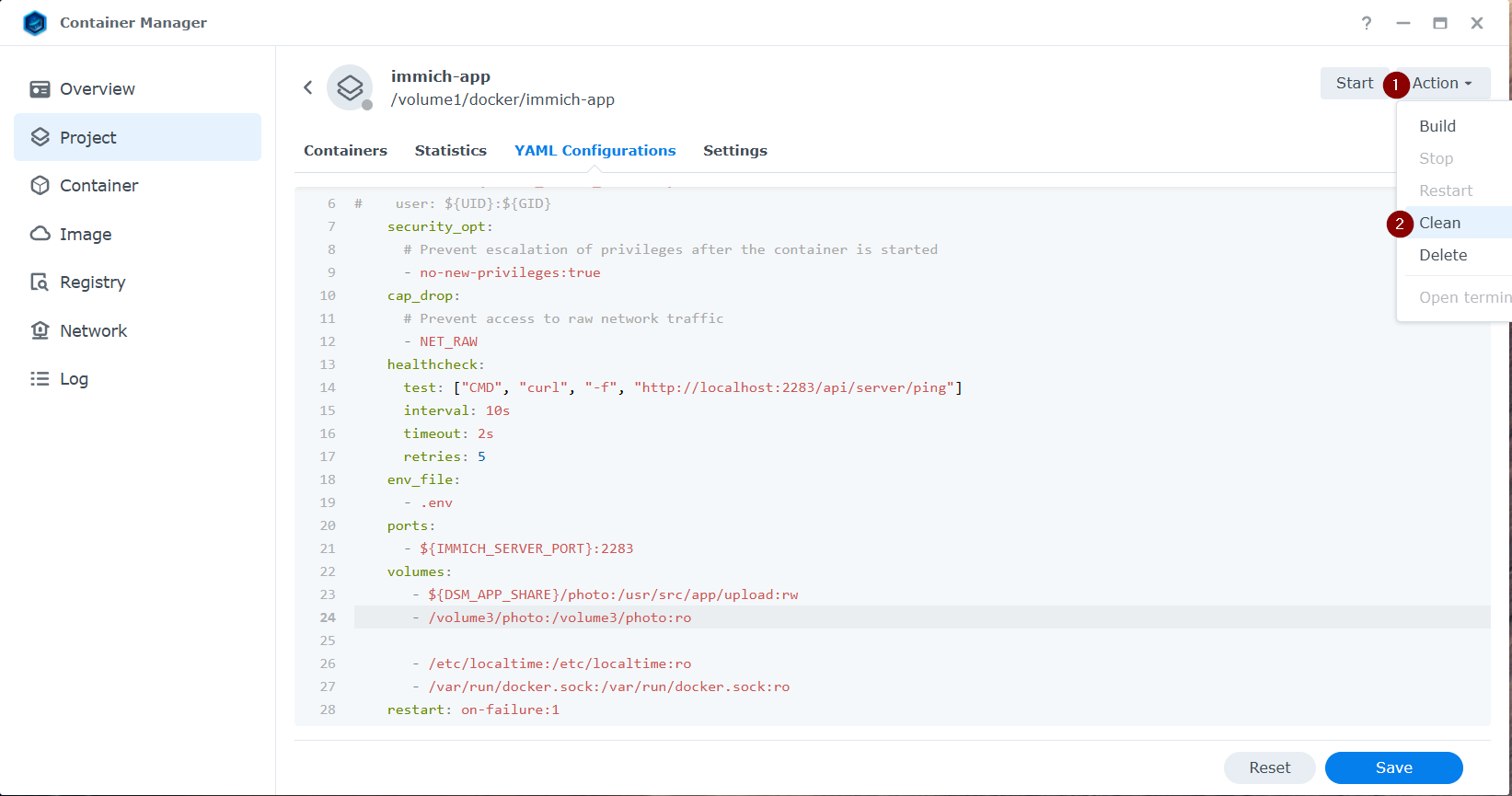
Task: Click the Registry search icon
Action: pos(40,282)
